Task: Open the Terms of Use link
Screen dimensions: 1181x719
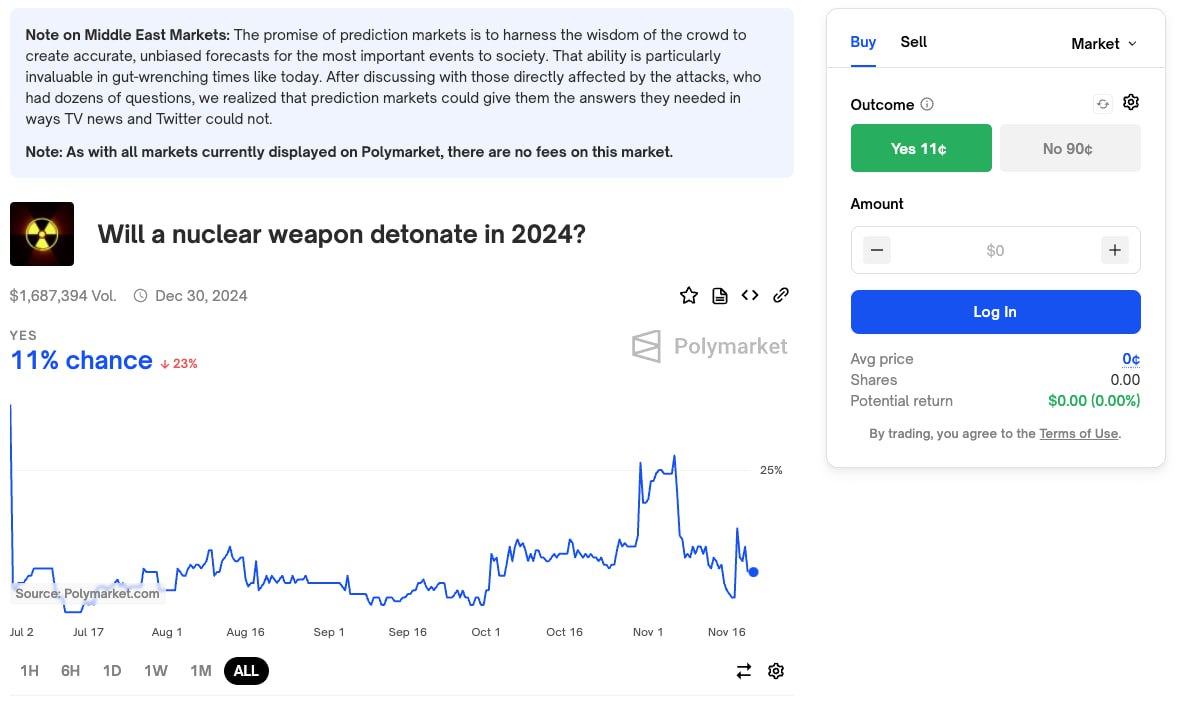Action: (1078, 434)
